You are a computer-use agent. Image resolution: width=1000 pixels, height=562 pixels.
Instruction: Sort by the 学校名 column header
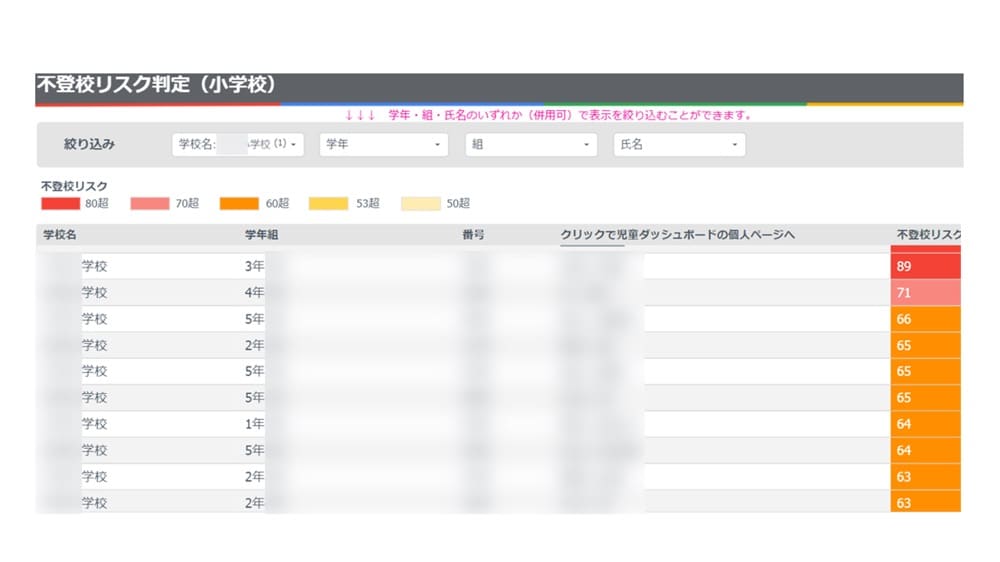pyautogui.click(x=60, y=235)
